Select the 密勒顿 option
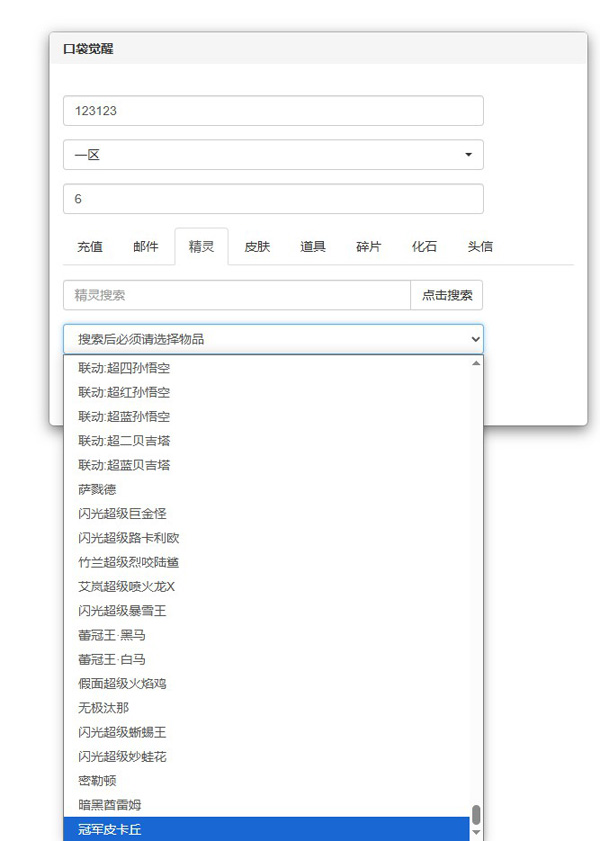 (266, 780)
